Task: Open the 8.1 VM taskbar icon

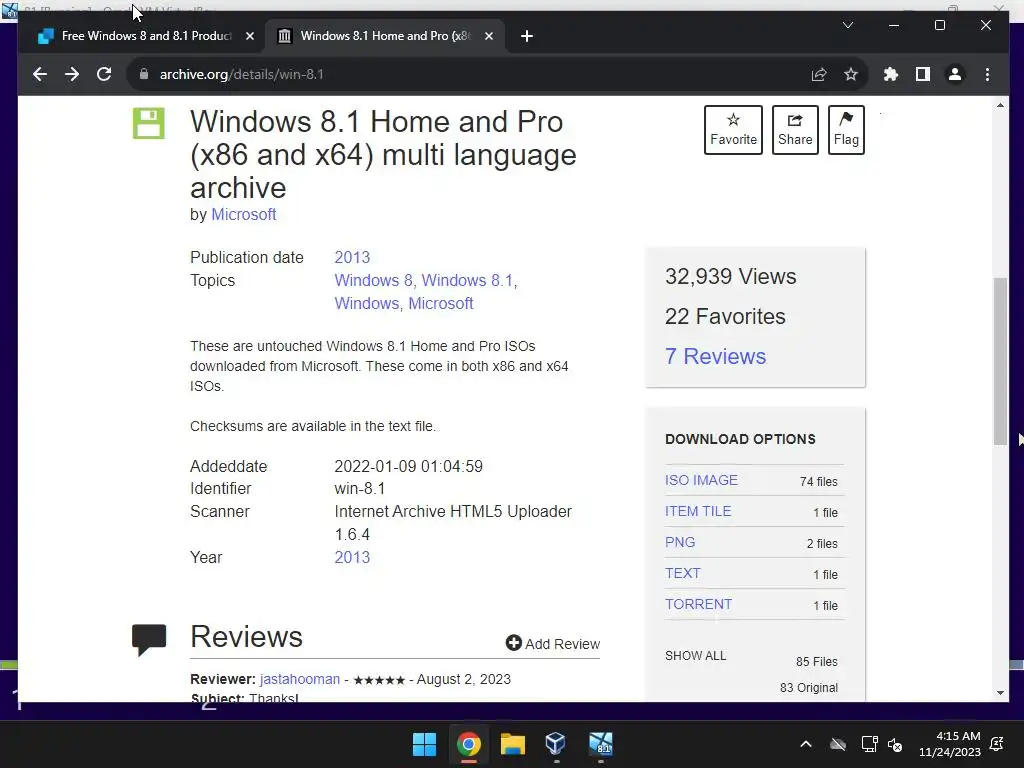Action: [600, 744]
